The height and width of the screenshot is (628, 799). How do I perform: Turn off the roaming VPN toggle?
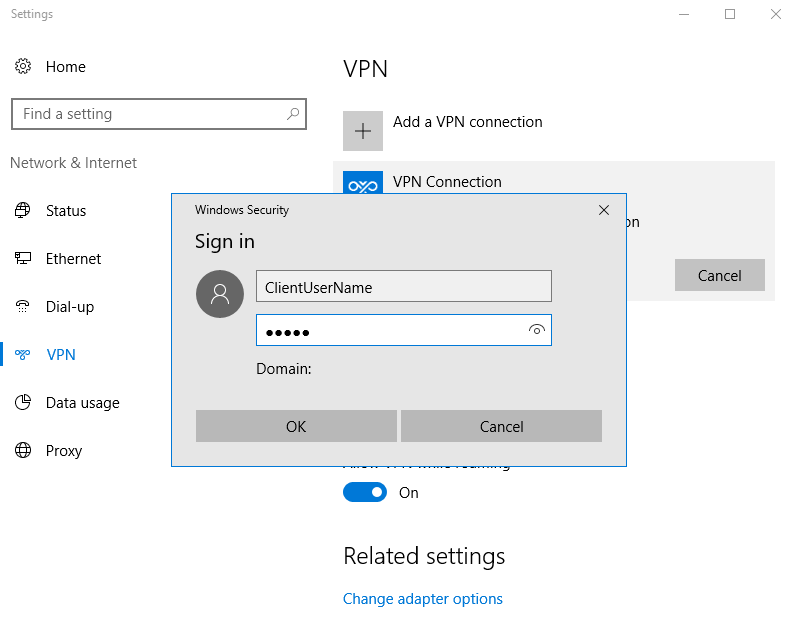tap(365, 493)
